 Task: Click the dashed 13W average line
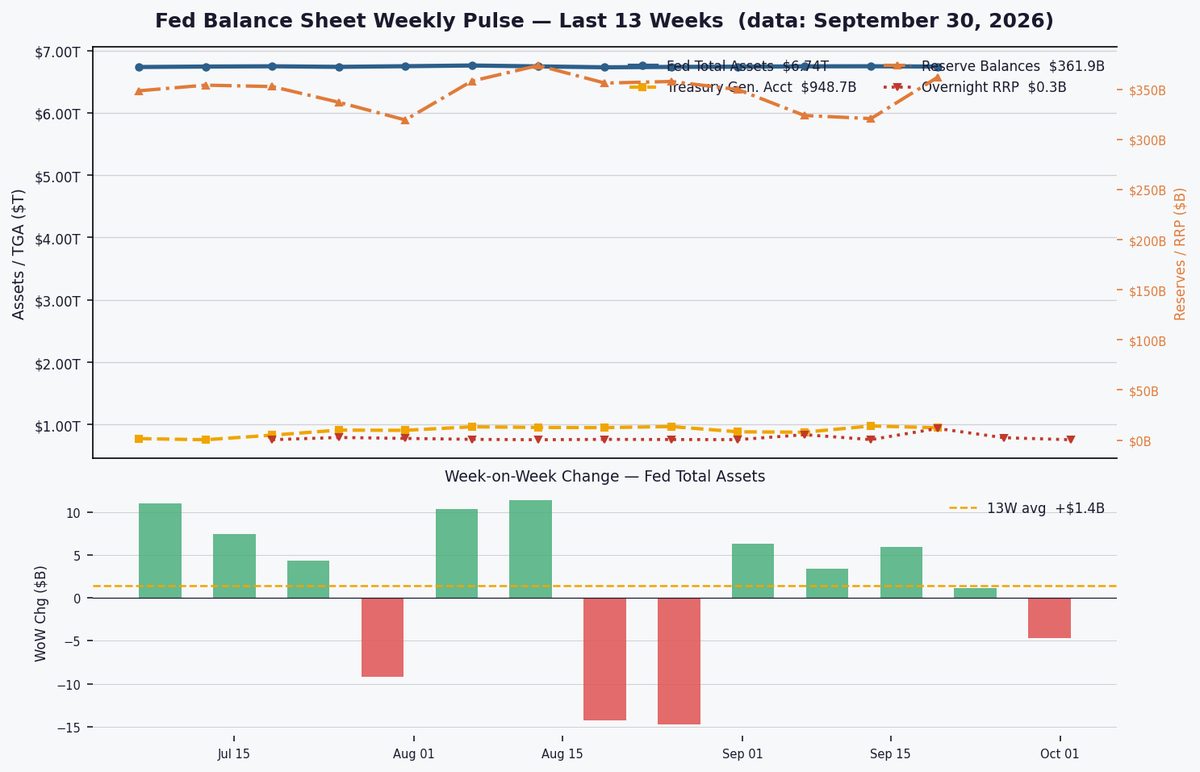(604, 586)
